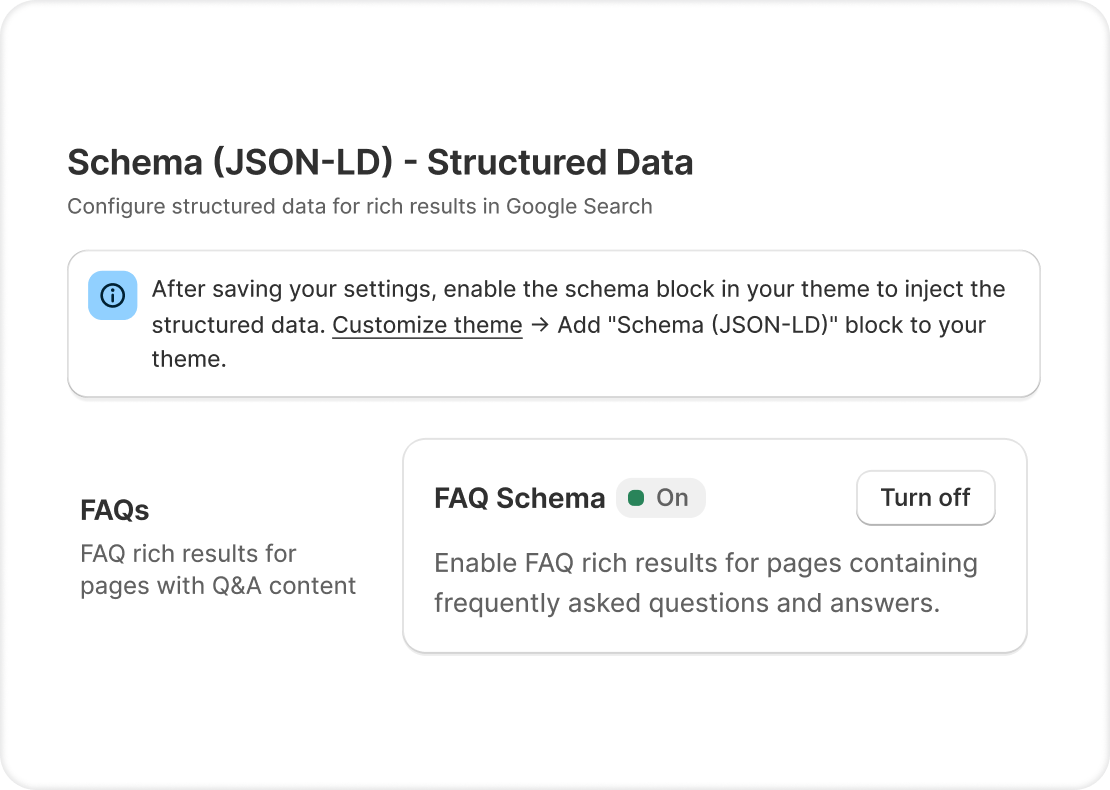Turn off the FAQ Schema
This screenshot has height=790, width=1110.
click(925, 498)
